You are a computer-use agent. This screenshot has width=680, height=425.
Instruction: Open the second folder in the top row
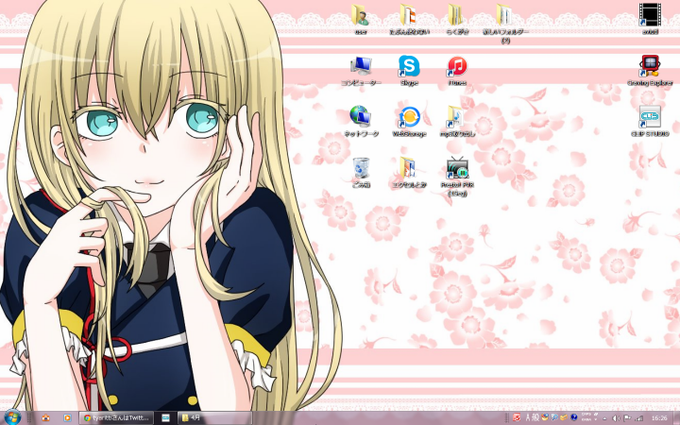point(409,19)
